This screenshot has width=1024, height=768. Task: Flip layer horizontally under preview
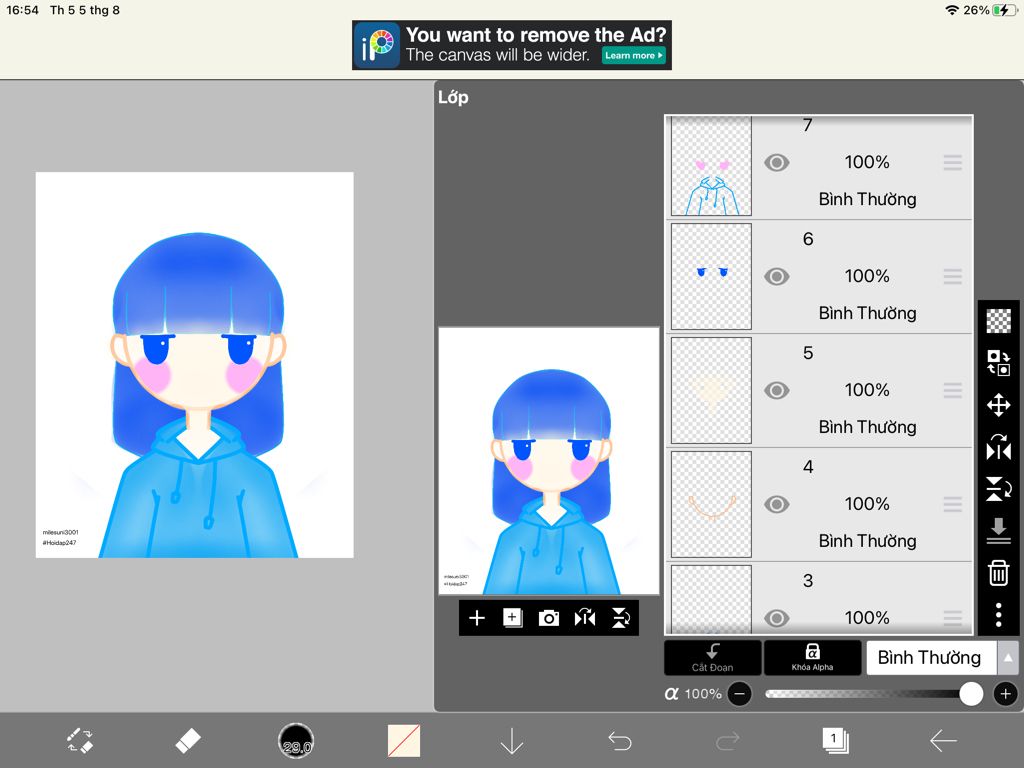(584, 618)
